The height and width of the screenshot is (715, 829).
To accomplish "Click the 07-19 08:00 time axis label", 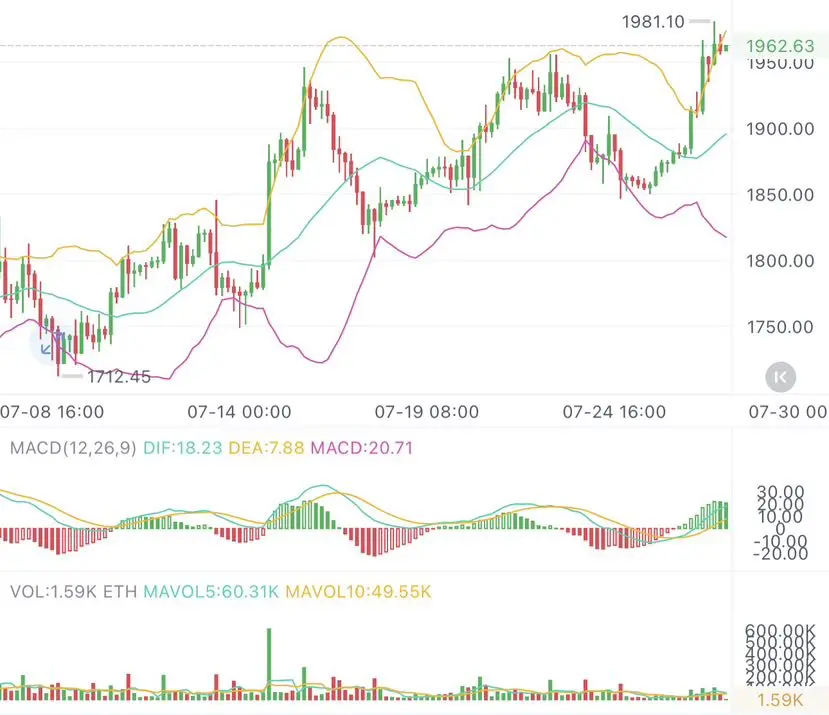I will [x=427, y=412].
